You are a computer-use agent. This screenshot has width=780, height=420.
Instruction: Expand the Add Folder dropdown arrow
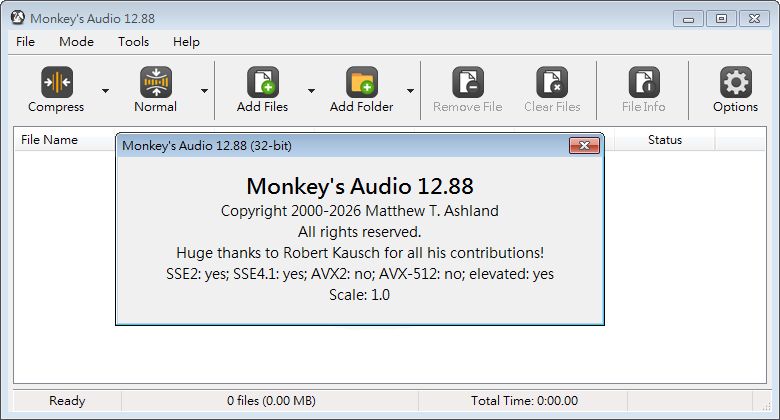click(x=410, y=91)
